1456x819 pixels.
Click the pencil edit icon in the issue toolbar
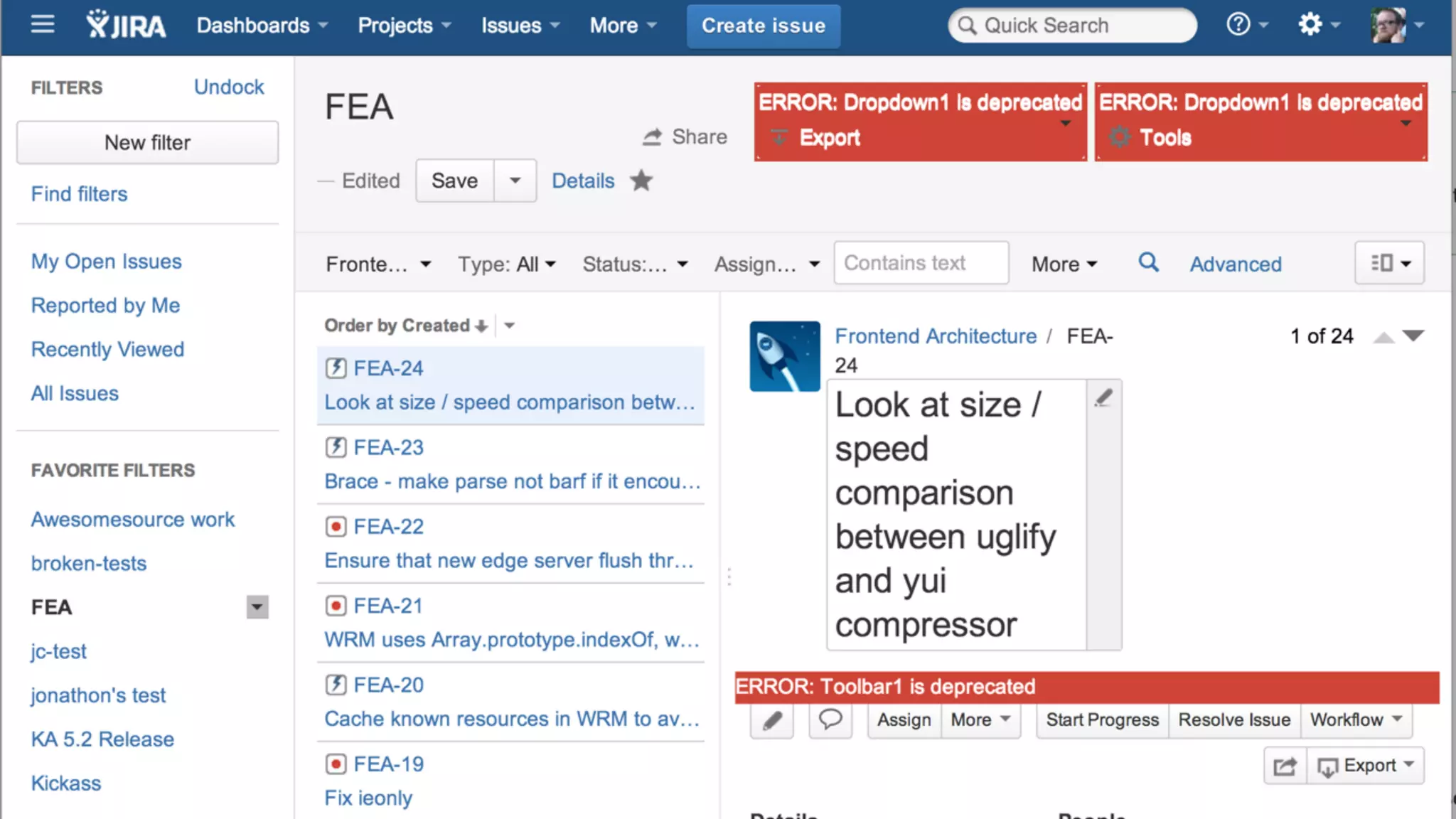point(772,720)
